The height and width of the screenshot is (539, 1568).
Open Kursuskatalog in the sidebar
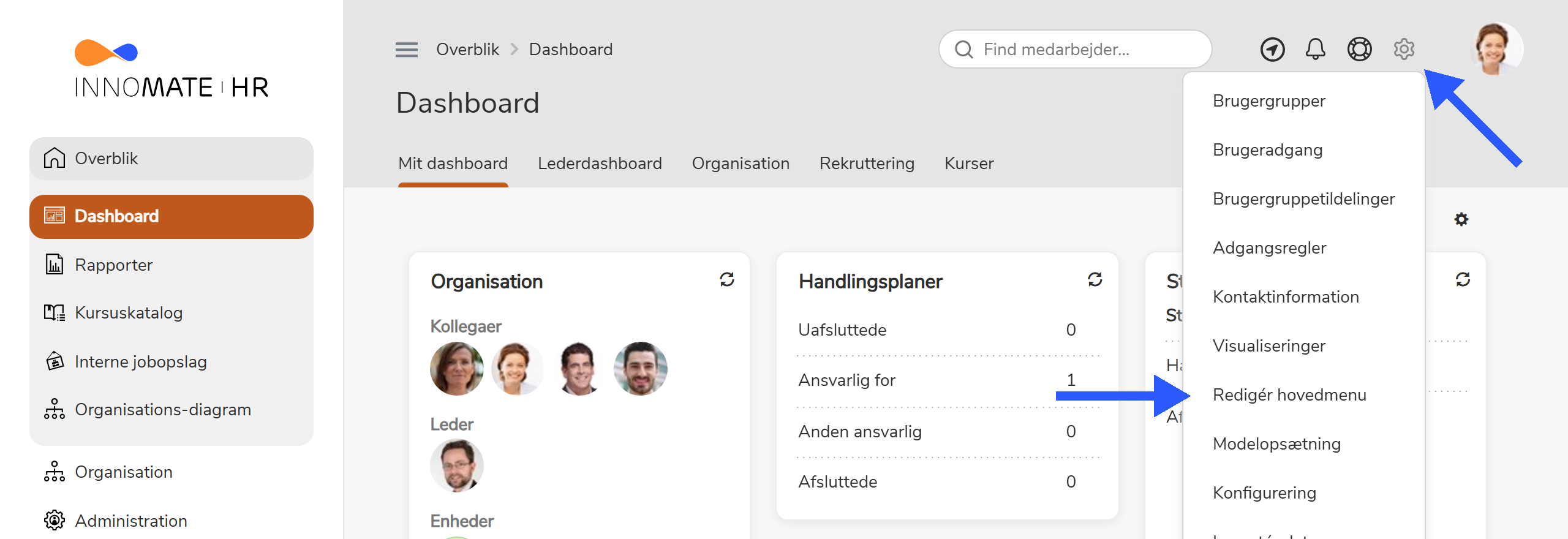pos(171,312)
